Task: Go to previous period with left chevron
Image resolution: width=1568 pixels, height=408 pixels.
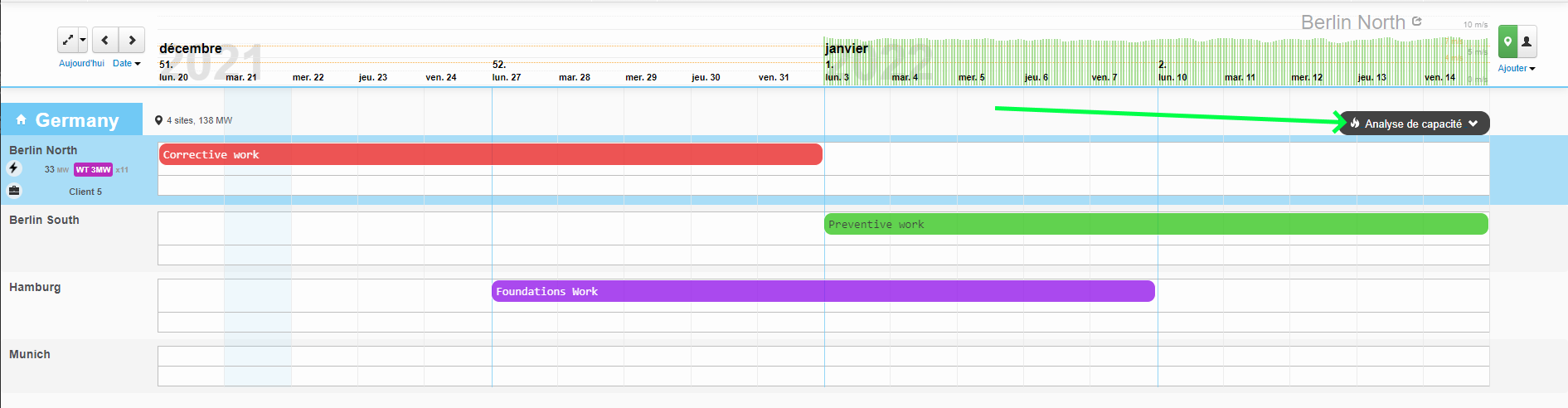Action: (104, 40)
